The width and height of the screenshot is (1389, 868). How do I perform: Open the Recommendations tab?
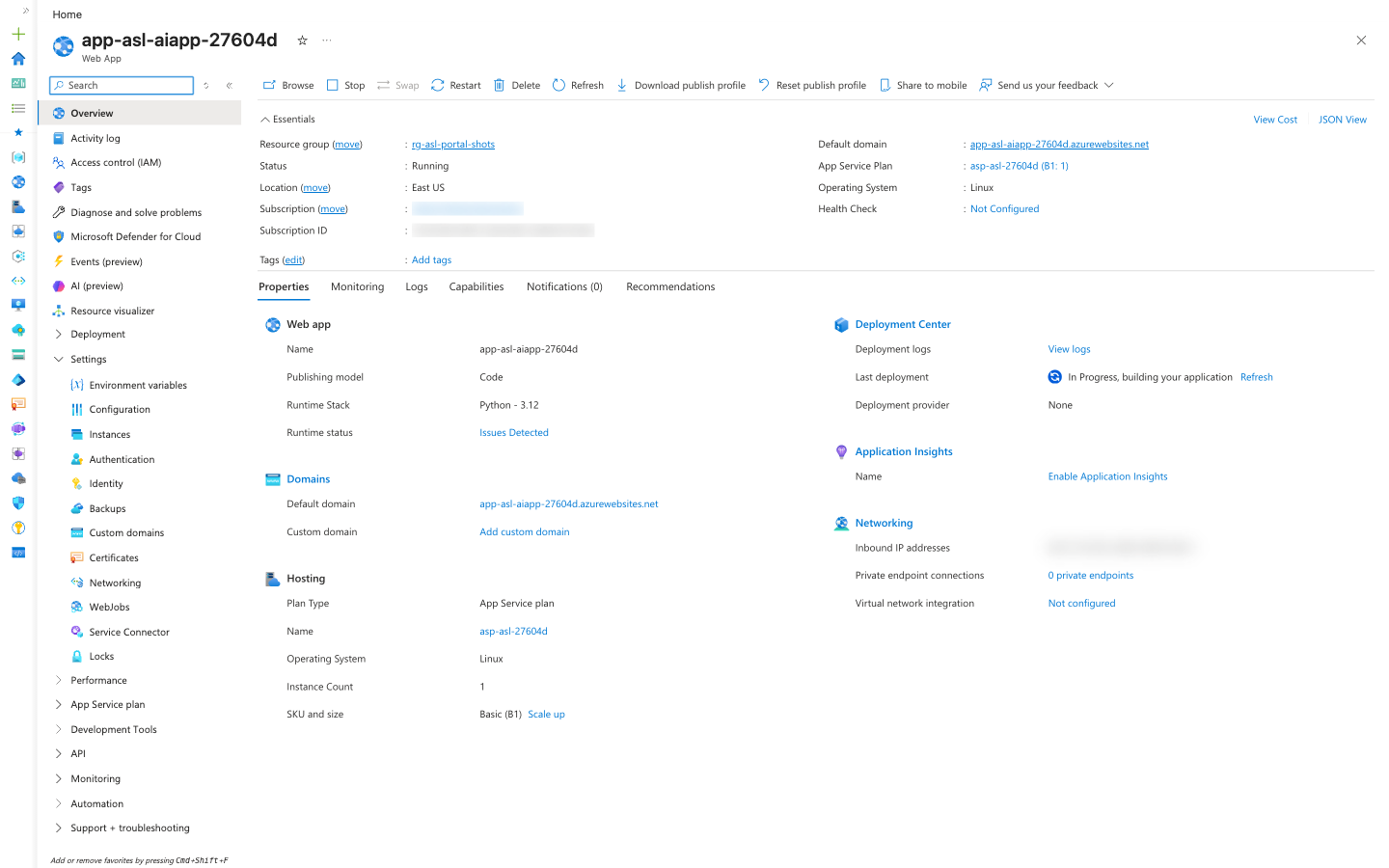pyautogui.click(x=670, y=286)
